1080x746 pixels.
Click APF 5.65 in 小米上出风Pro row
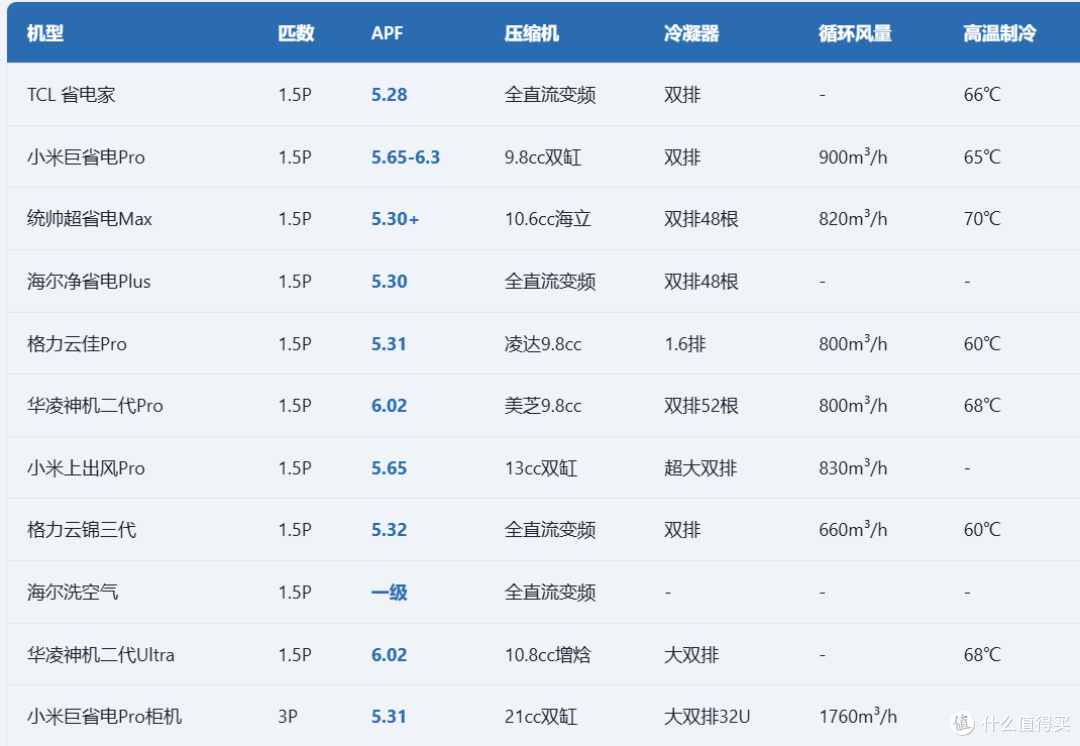(x=389, y=468)
